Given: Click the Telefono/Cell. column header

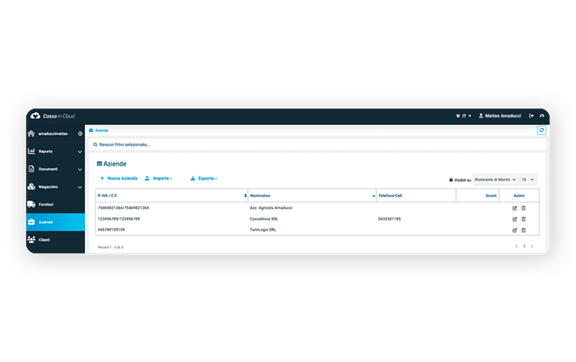Looking at the screenshot, I should 416,196.
